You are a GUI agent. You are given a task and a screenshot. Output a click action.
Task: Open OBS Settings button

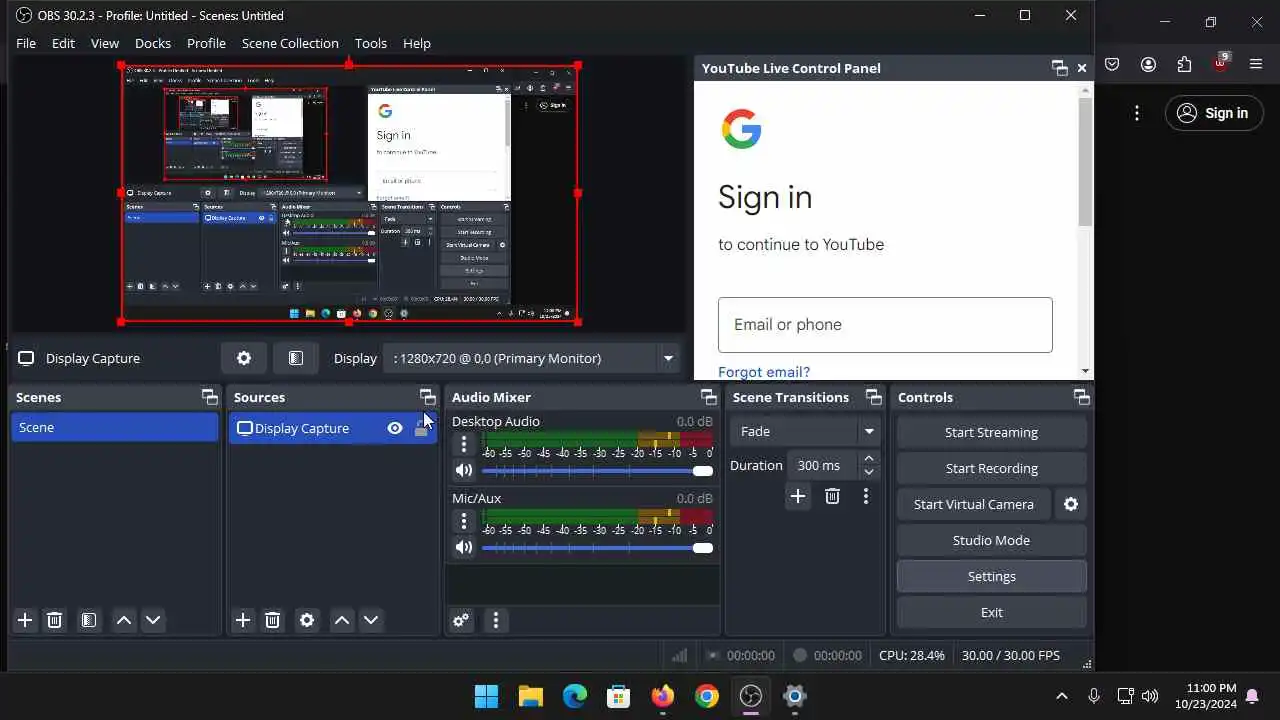click(x=991, y=576)
